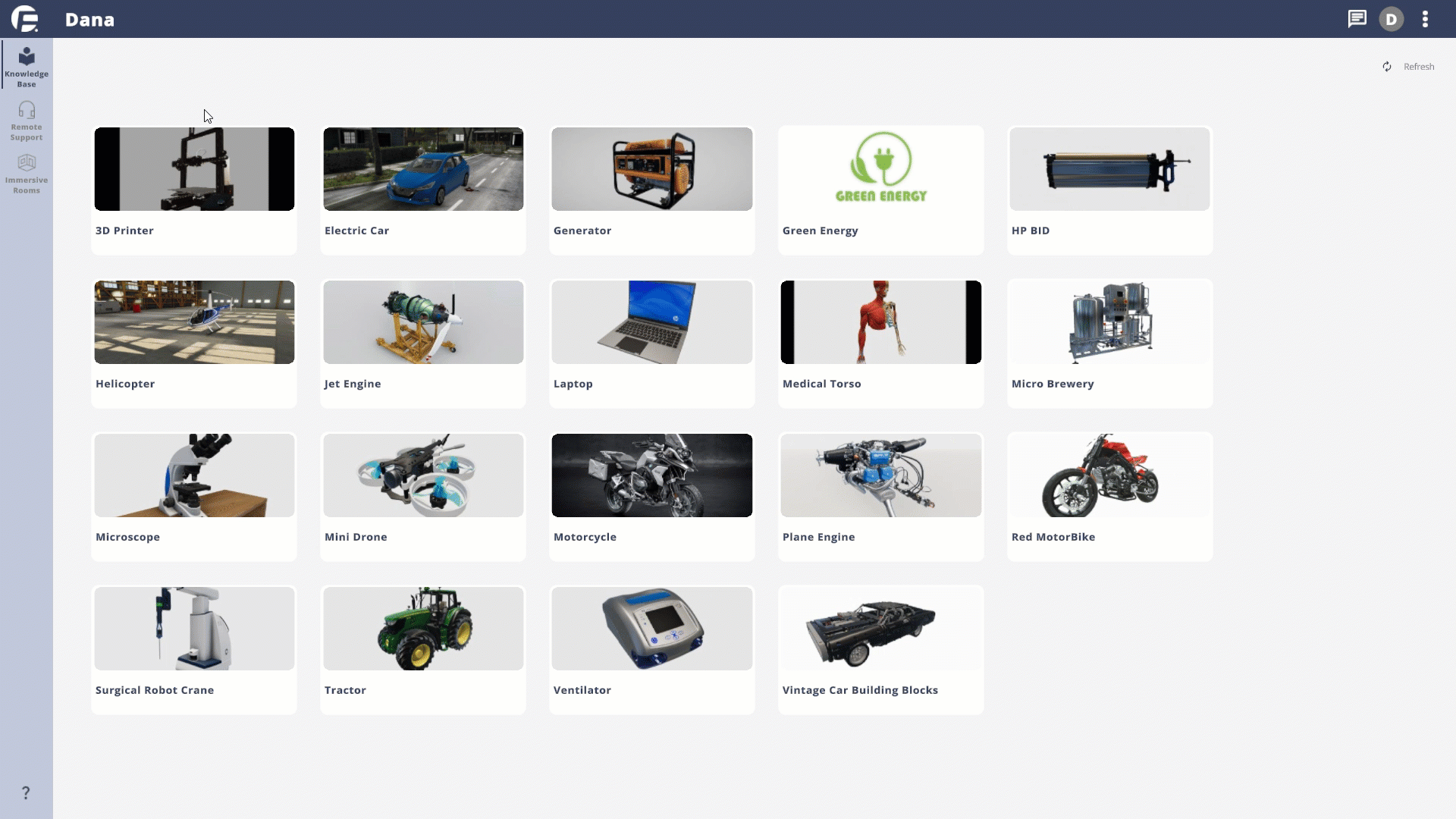Click the Micro Brewery label
This screenshot has height=819, width=1456.
point(1053,384)
